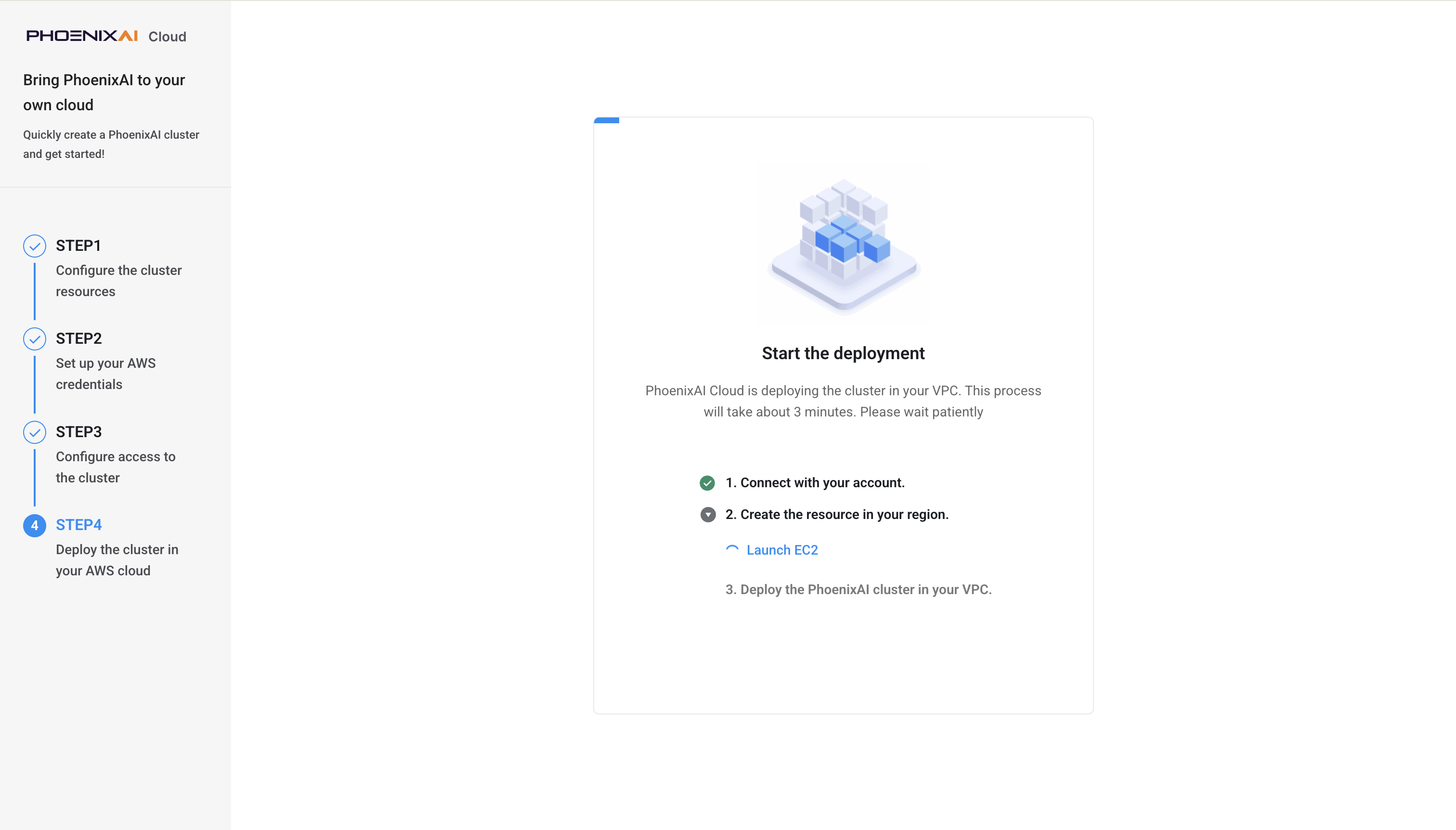1456x830 pixels.
Task: Click the green check next to Connect with your account
Action: tap(707, 483)
